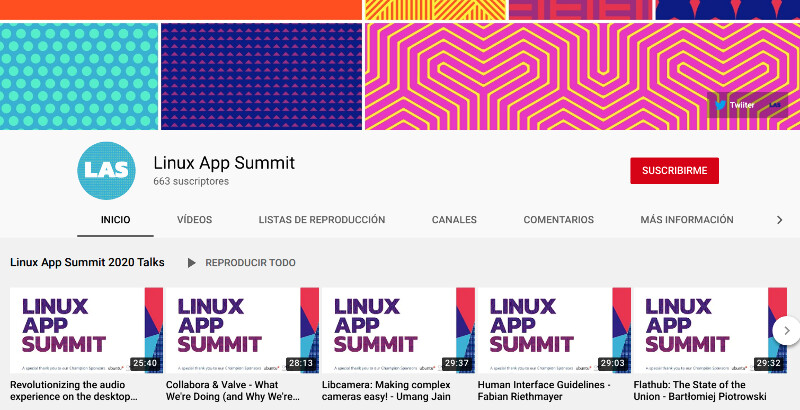Click the Twitter bird icon on banner
Viewport: 800px width, 410px height.
[x=720, y=104]
